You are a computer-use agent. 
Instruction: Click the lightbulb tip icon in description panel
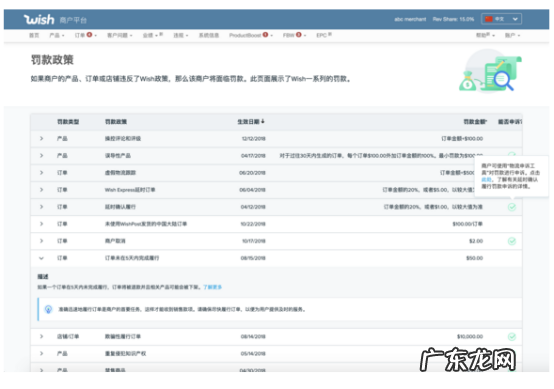pos(48,309)
